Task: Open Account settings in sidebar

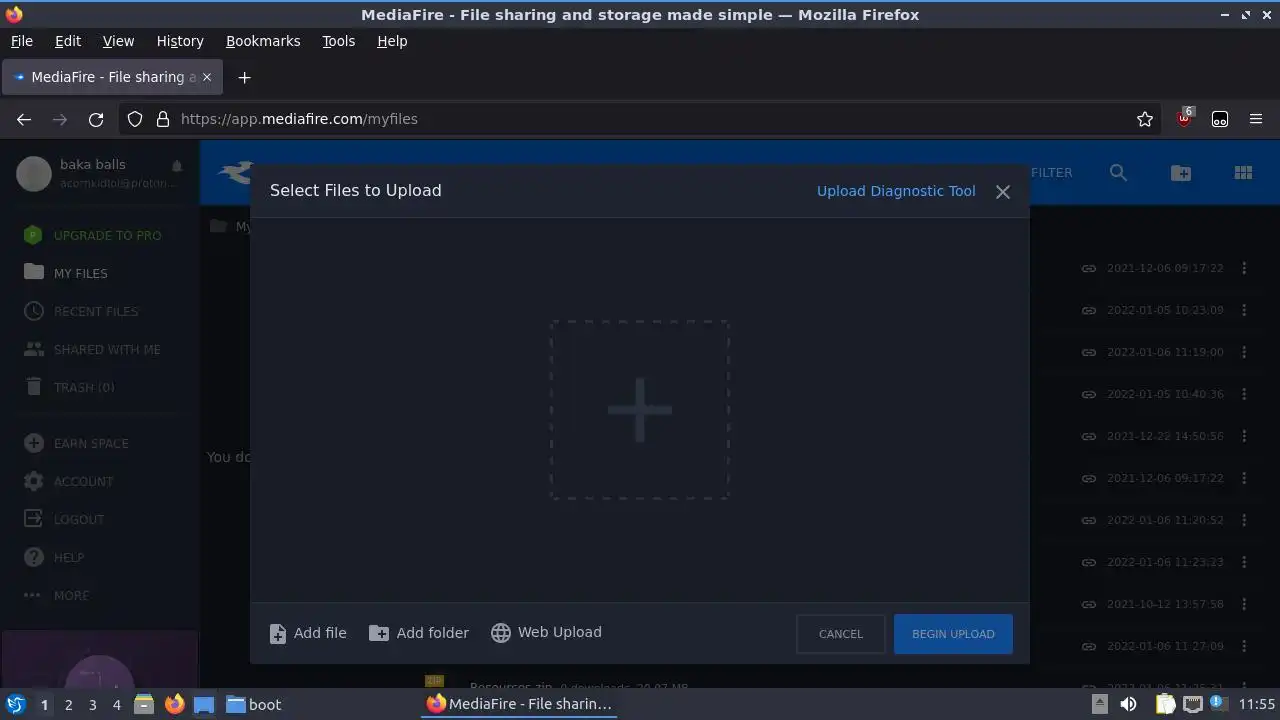Action: tap(68, 481)
